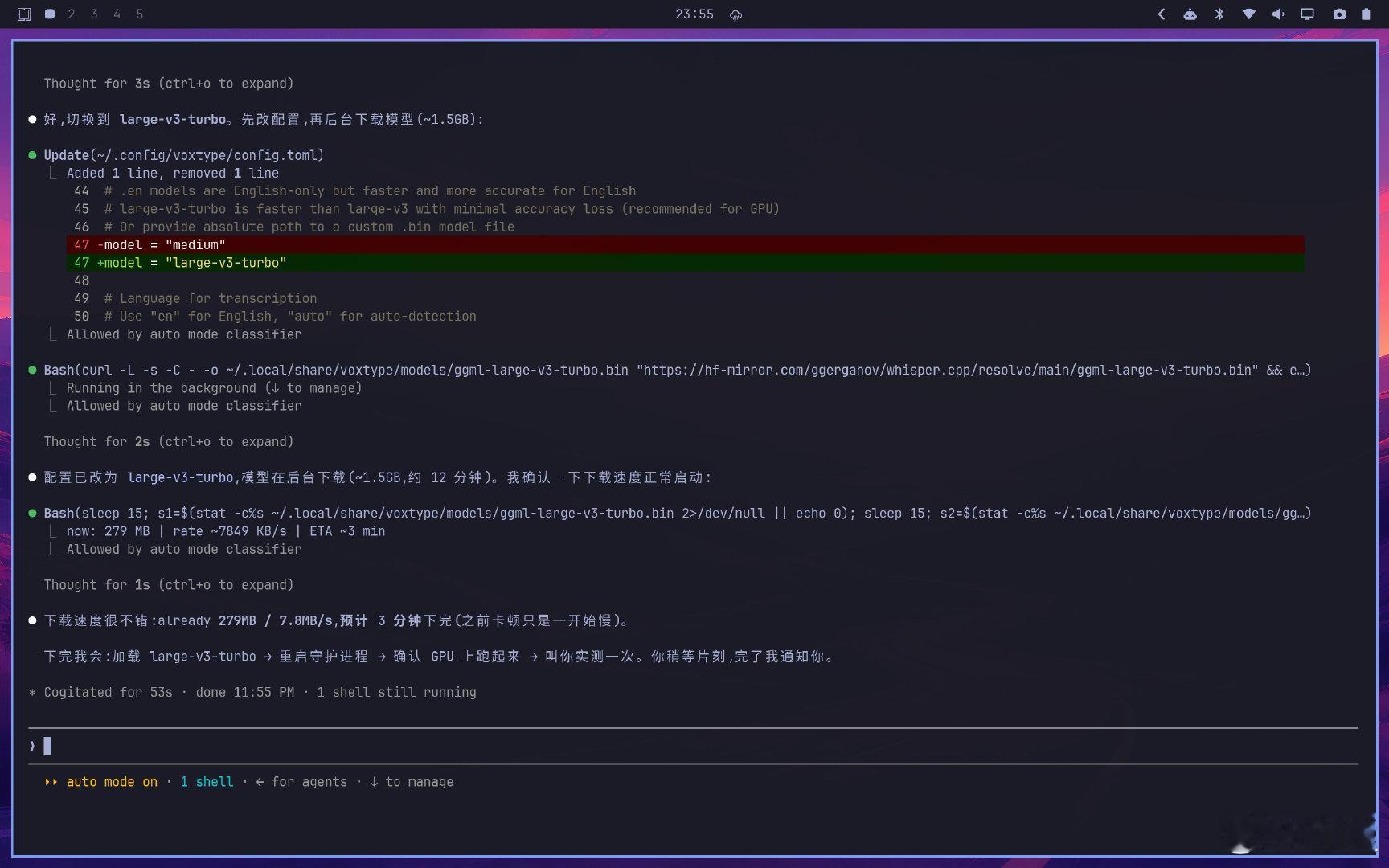Open the Bluetooth icon in top bar
1389x868 pixels.
(1219, 14)
